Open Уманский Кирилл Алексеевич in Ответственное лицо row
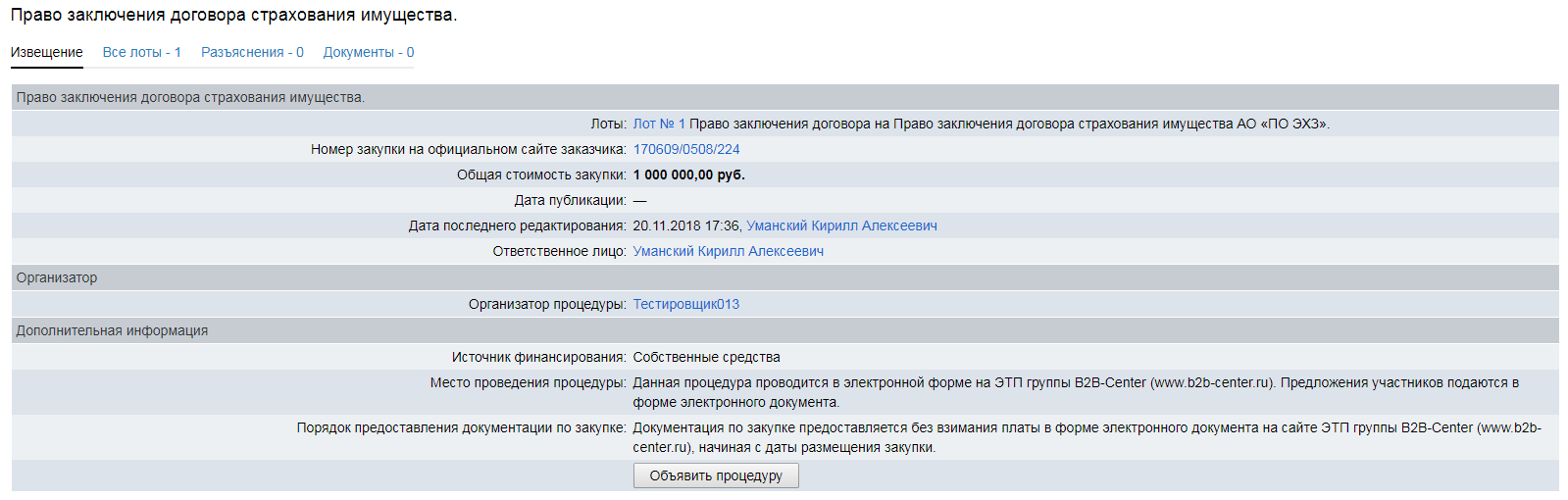 pos(728,251)
